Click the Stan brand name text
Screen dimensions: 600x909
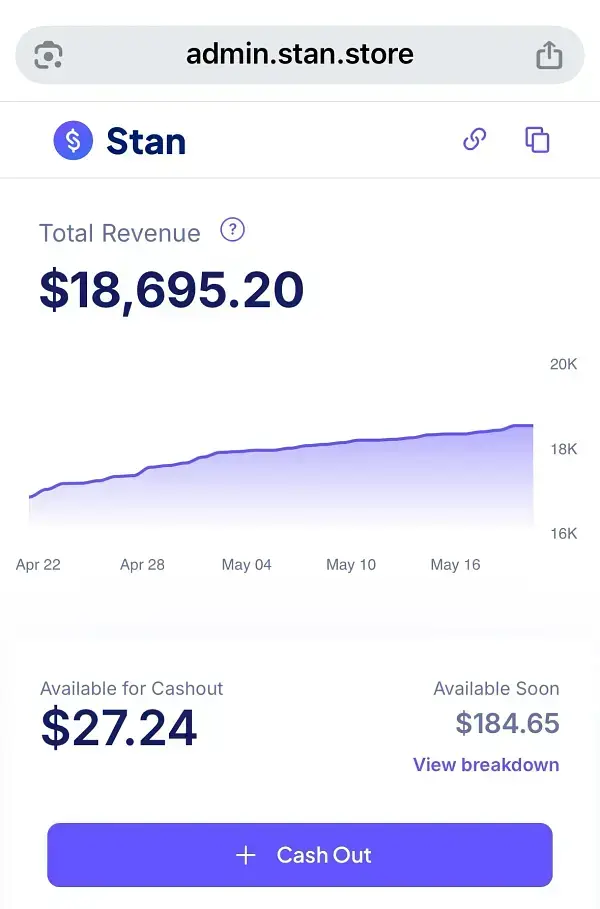tap(146, 141)
